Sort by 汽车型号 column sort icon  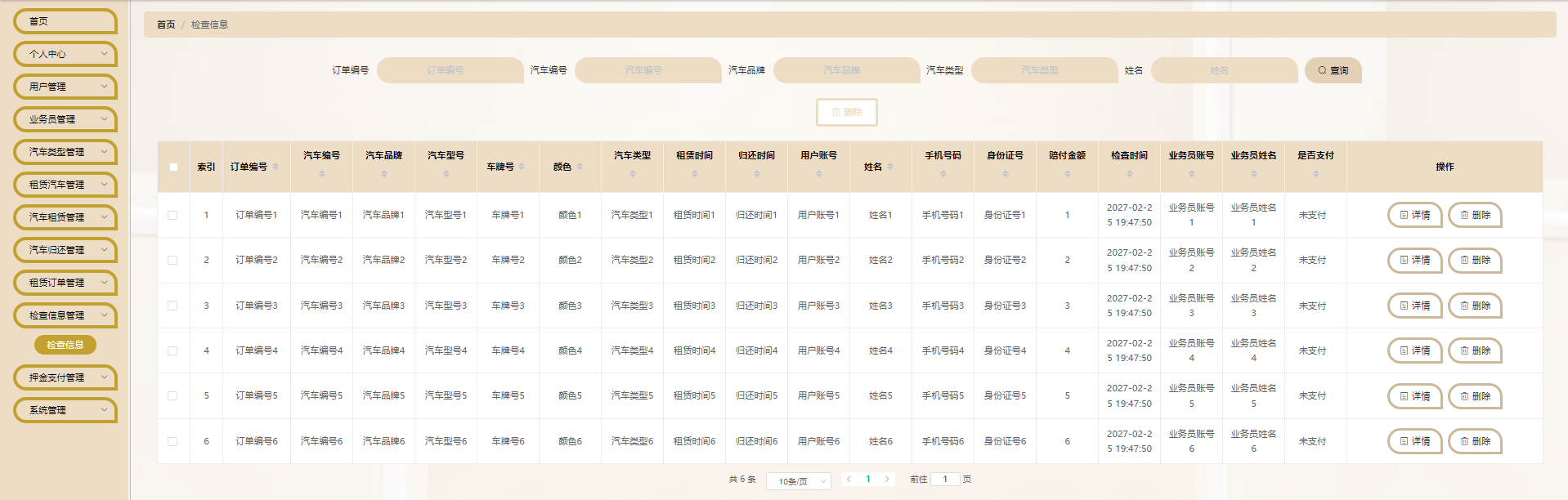coord(446,173)
